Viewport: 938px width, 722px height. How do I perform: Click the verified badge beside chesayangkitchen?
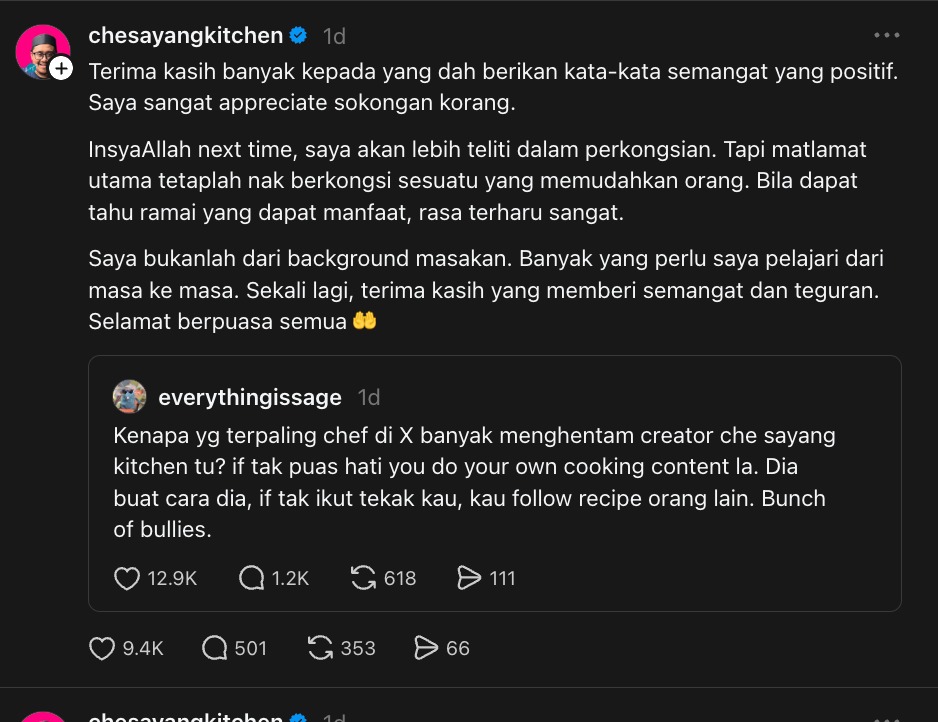pos(299,35)
